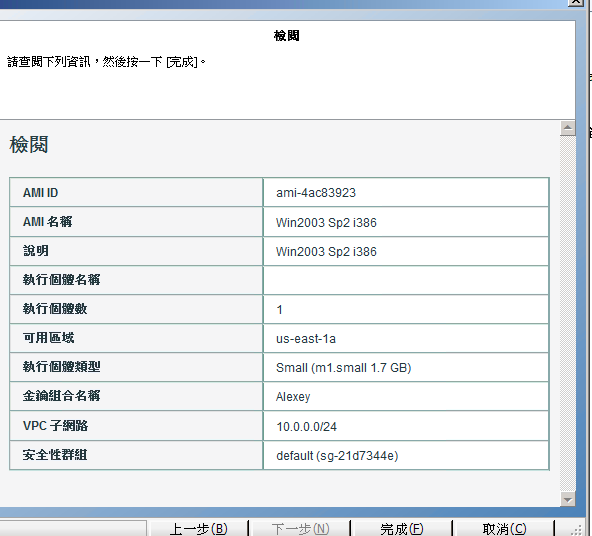Click the window resize grip at corner
Screen dimensions: 592x536
(x=576, y=530)
